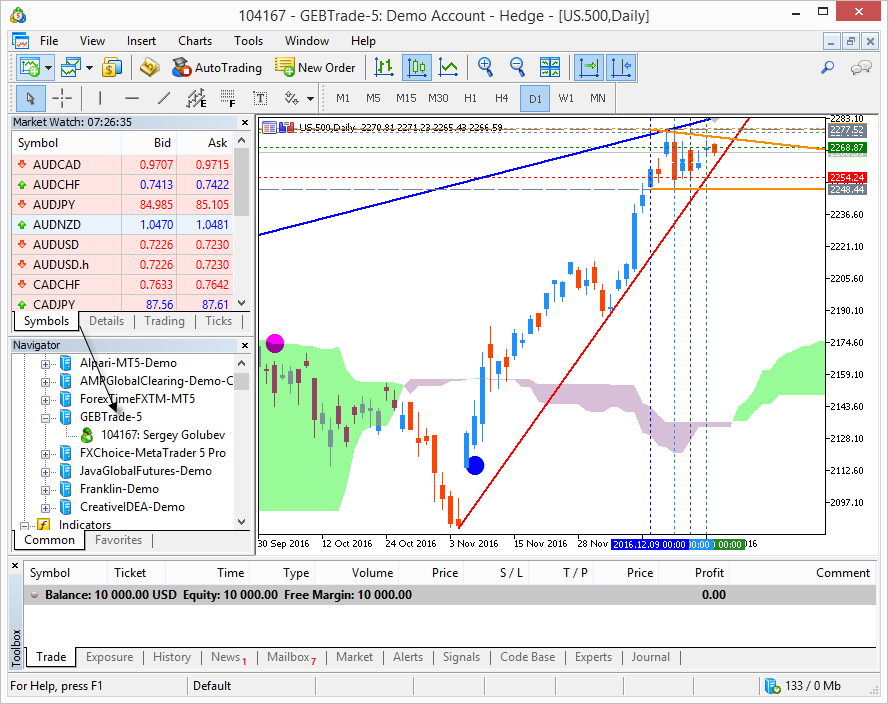The image size is (888, 704).
Task: Toggle chart shift
Action: [622, 67]
